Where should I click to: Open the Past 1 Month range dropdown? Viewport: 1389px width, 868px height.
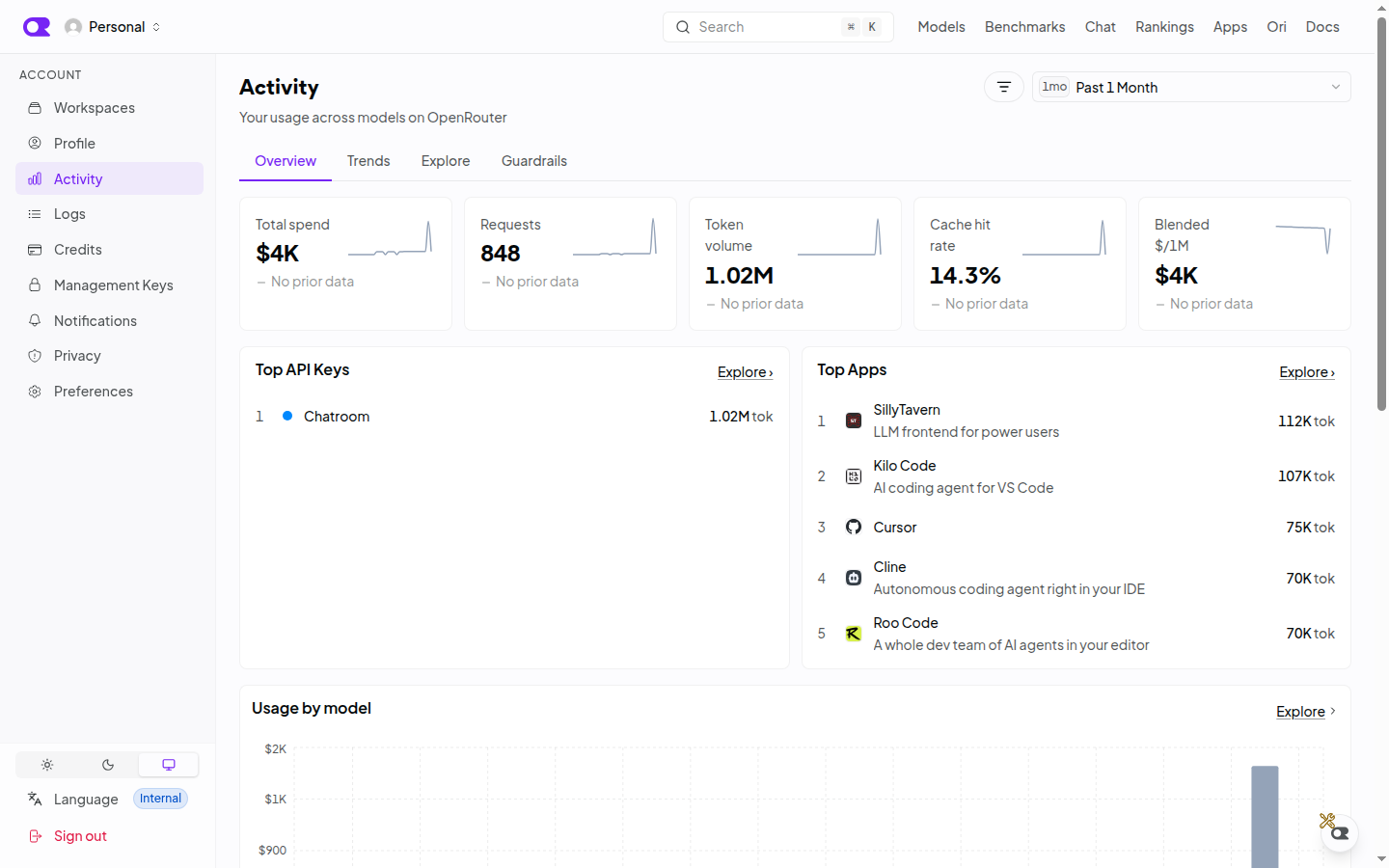pyautogui.click(x=1191, y=87)
